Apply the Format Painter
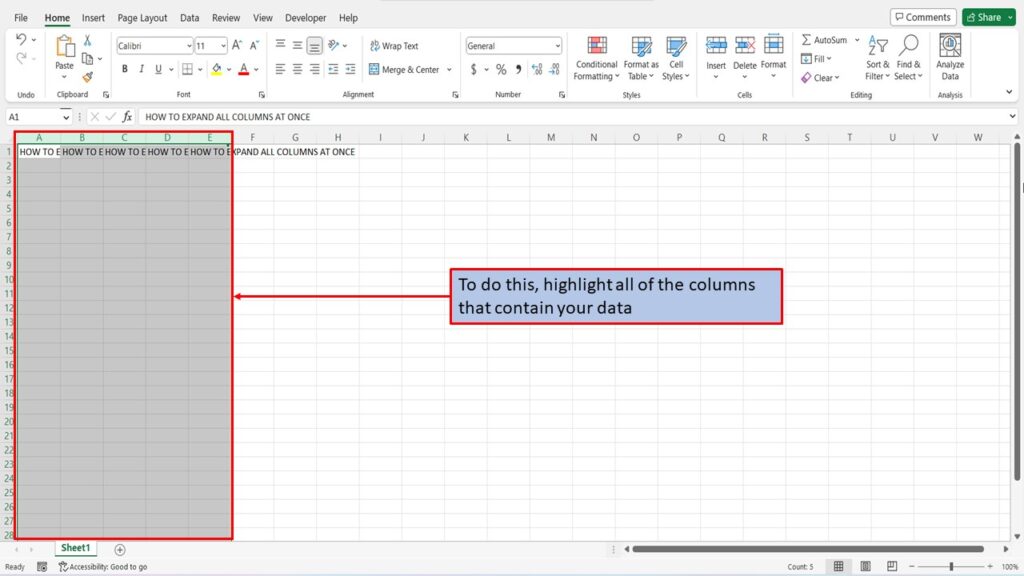 tap(86, 77)
